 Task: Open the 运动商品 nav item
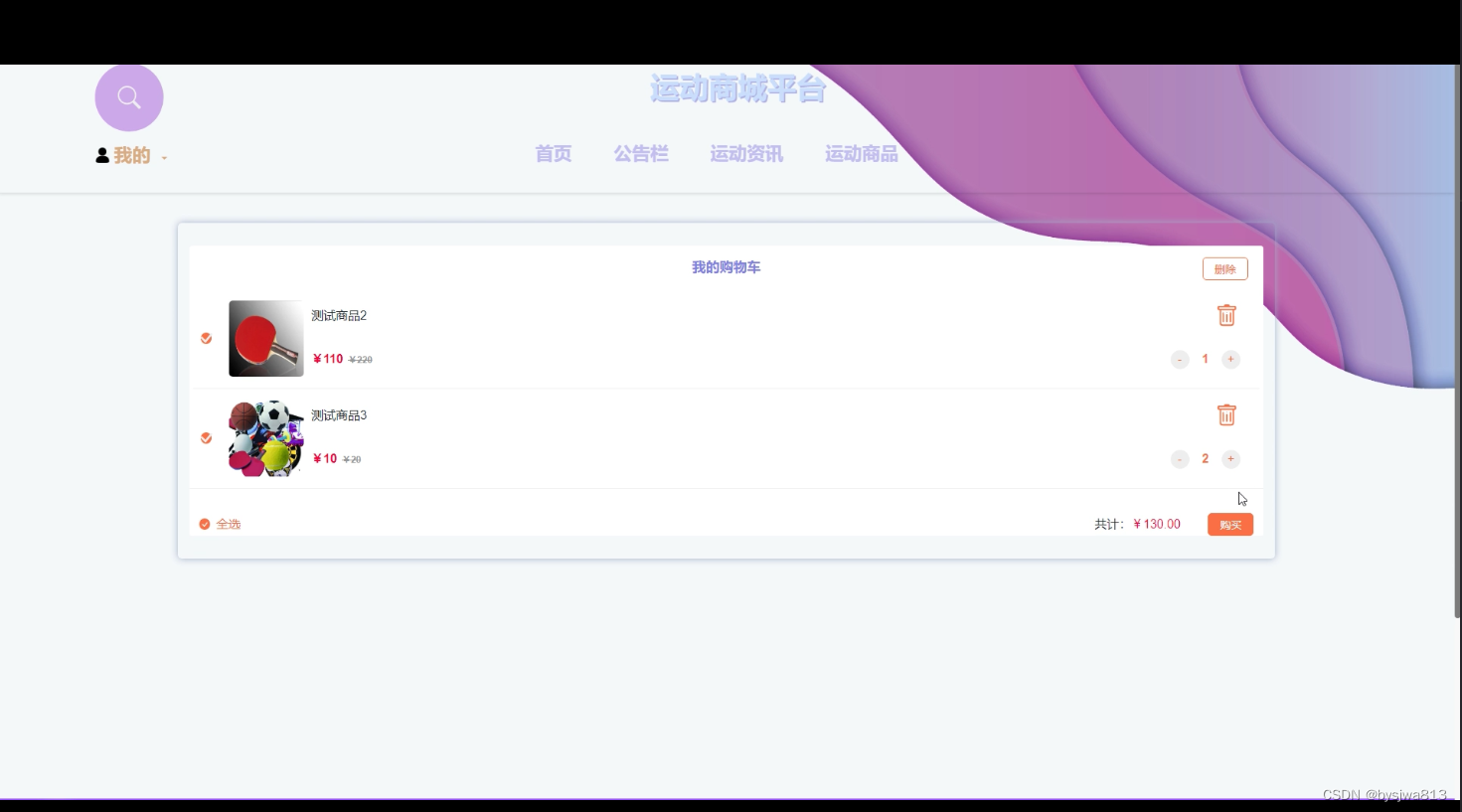point(862,154)
